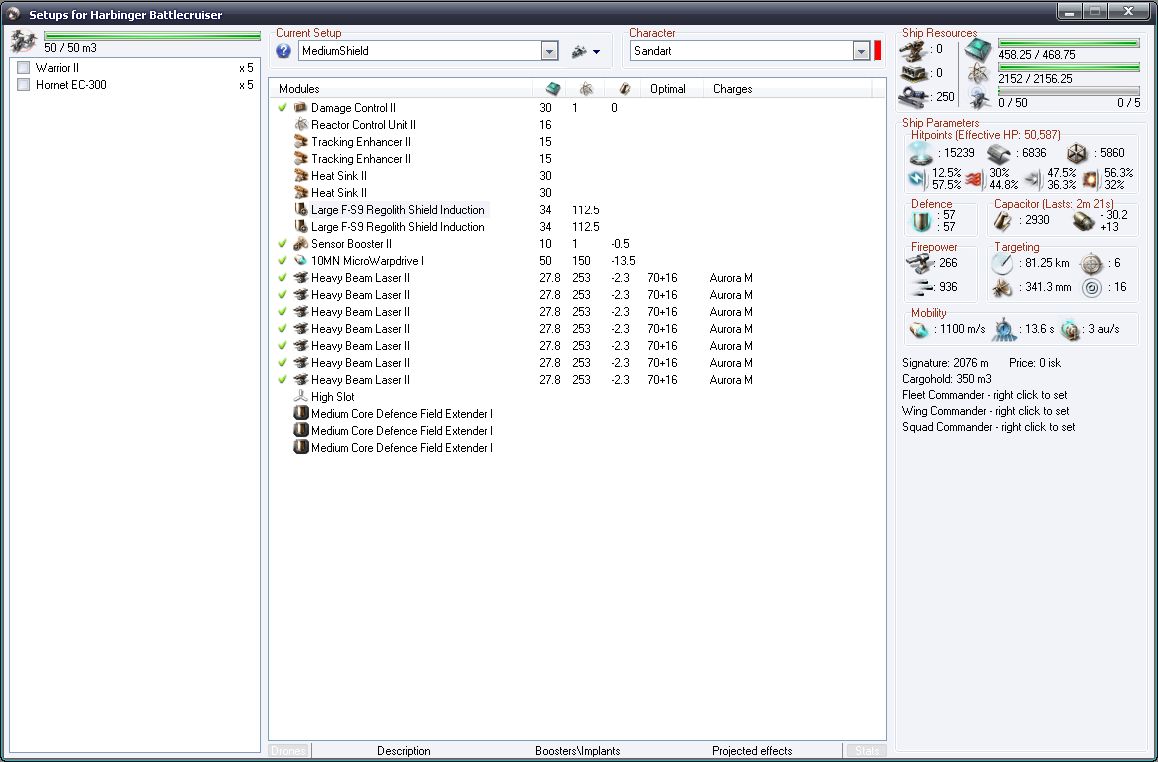This screenshot has width=1158, height=762.
Task: Toggle the 10MN MicroWarpdrive I active checkmark
Action: (282, 261)
